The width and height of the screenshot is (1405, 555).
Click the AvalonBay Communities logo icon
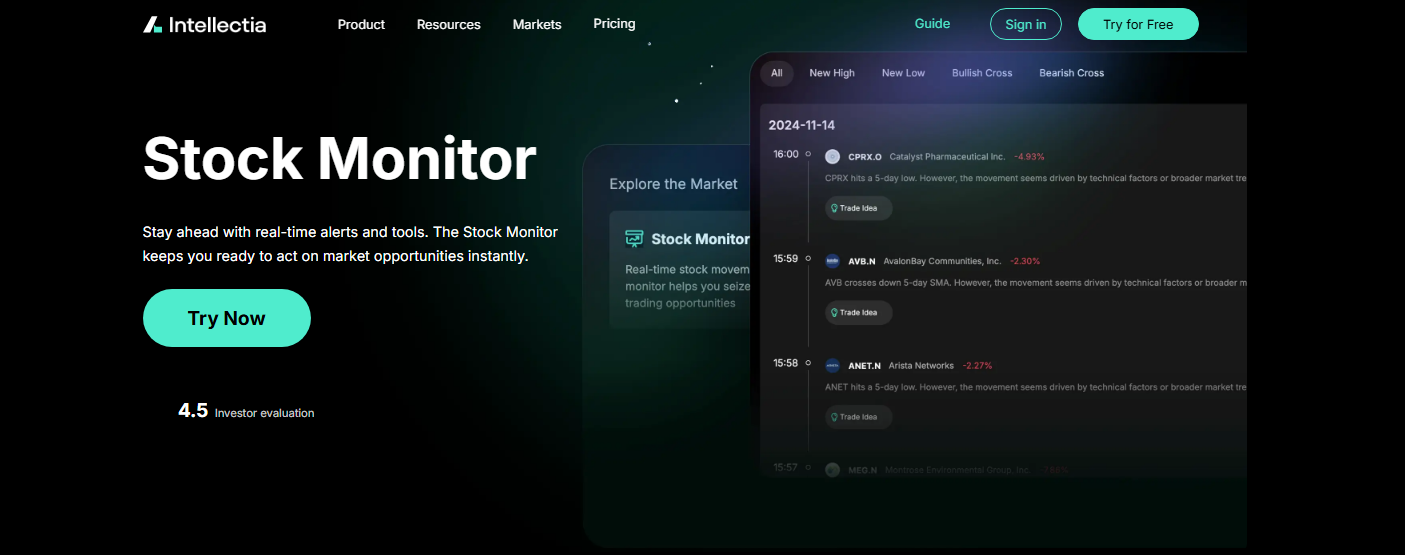pyautogui.click(x=832, y=260)
